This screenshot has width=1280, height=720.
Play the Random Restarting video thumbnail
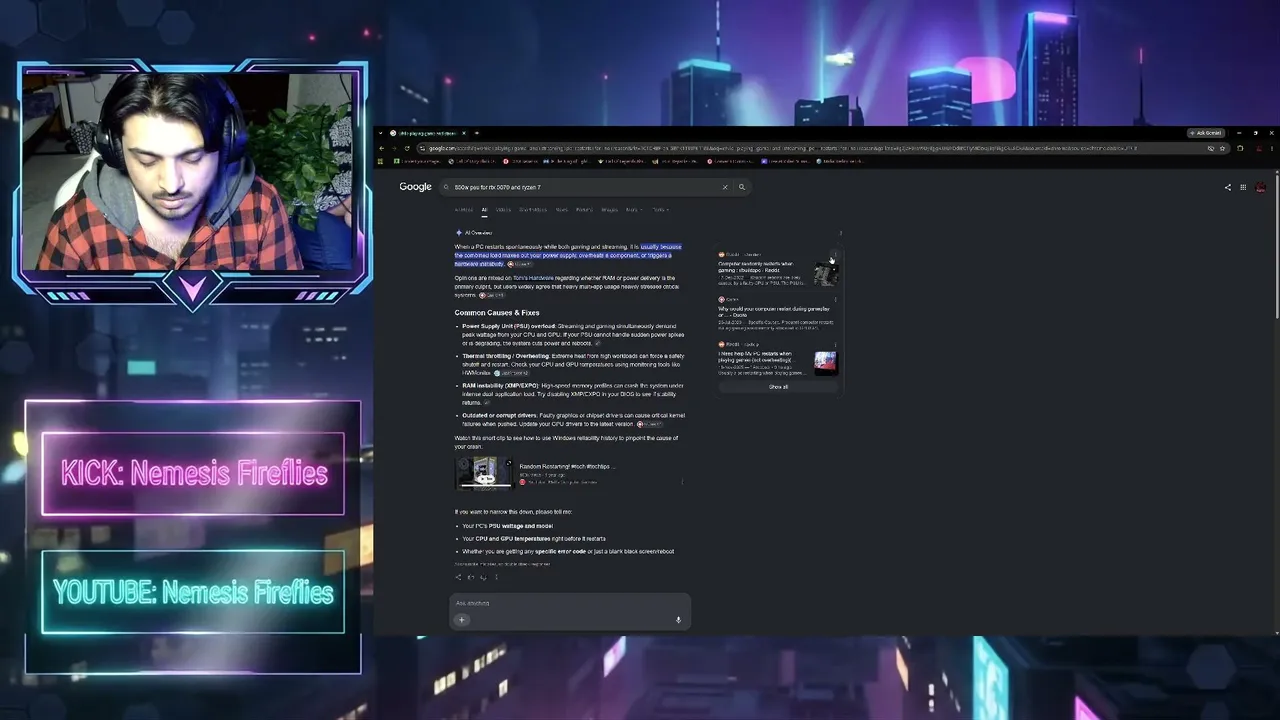point(485,473)
